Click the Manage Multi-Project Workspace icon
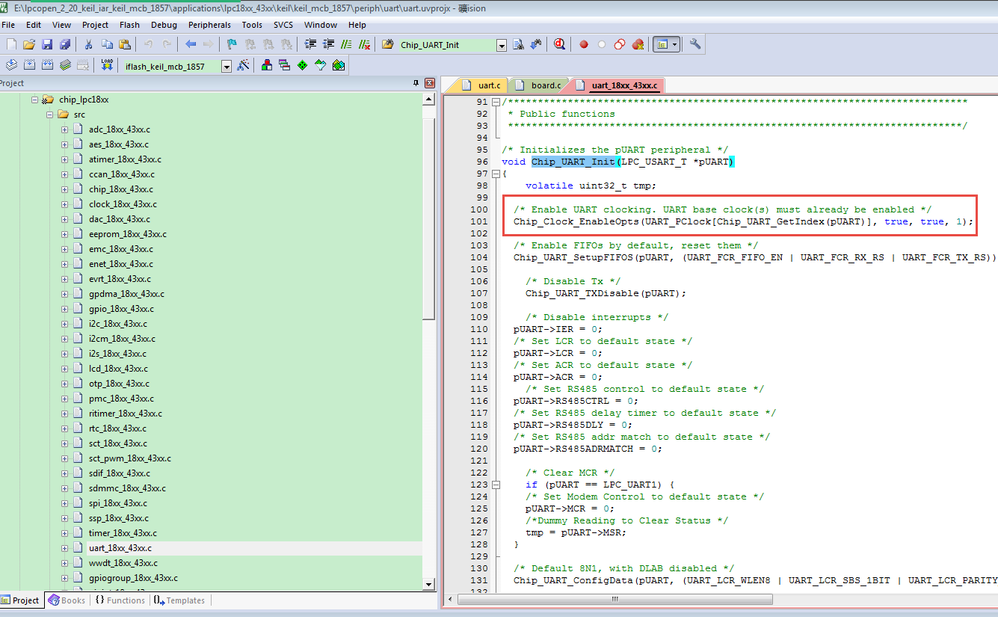The height and width of the screenshot is (617, 998). pyautogui.click(x=285, y=66)
